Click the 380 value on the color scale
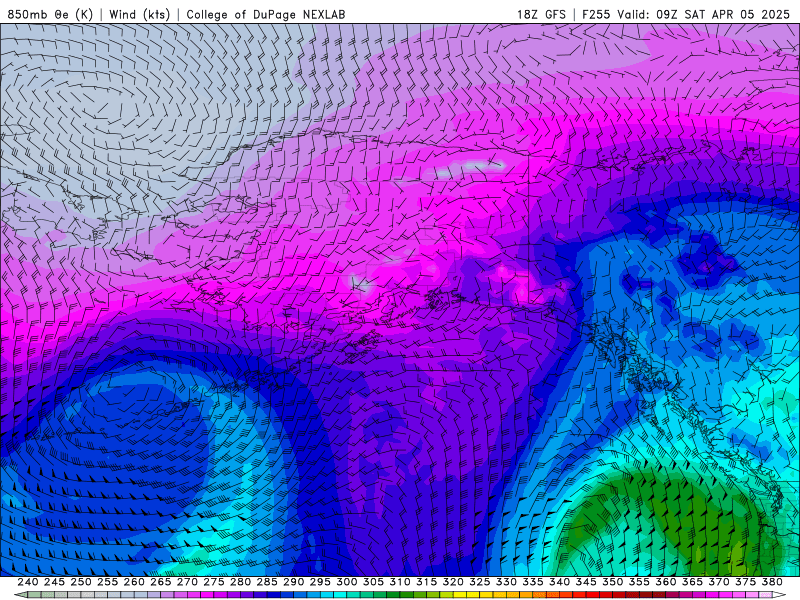The height and width of the screenshot is (600, 800). click(772, 582)
